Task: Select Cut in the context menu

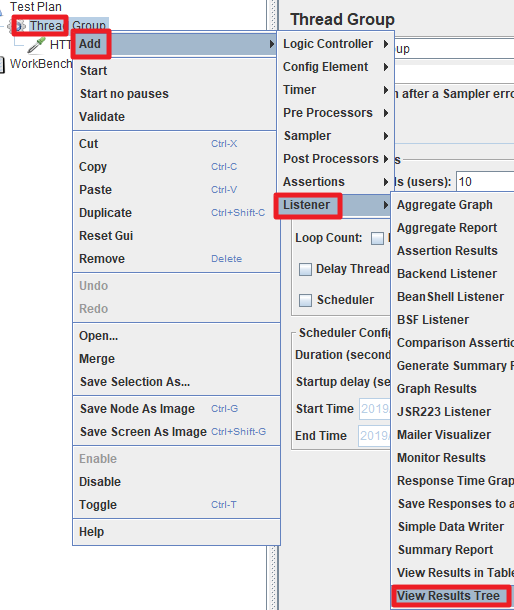Action: (x=176, y=144)
